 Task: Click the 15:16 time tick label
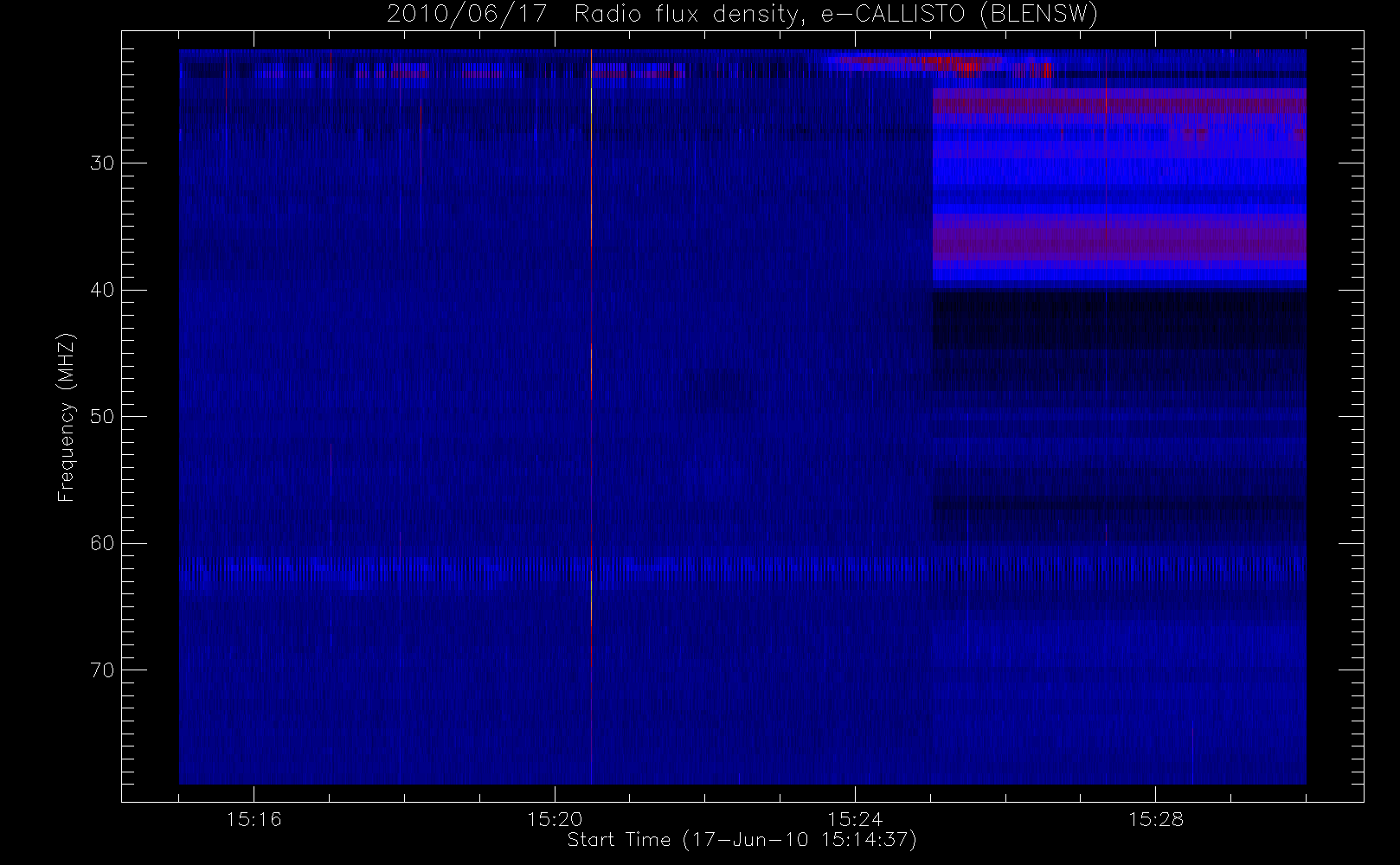coord(254,819)
